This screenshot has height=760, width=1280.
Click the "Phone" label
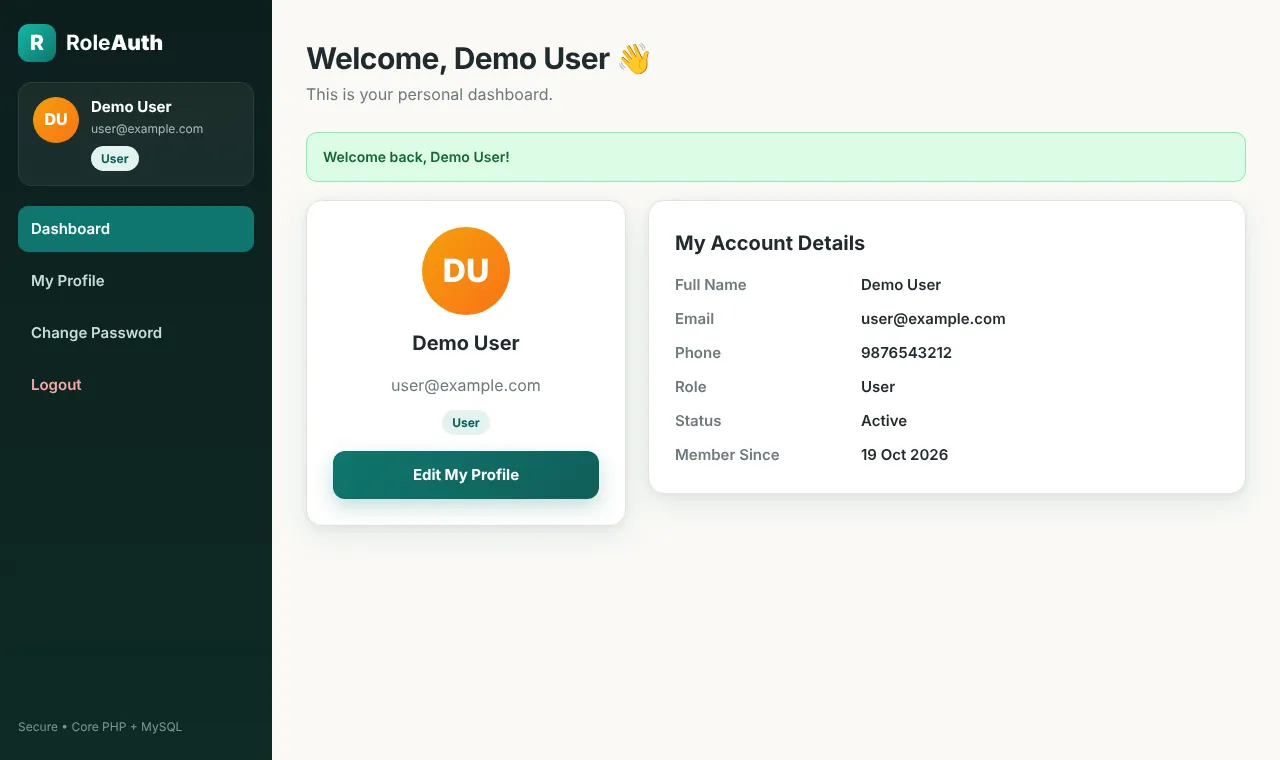[x=698, y=353]
